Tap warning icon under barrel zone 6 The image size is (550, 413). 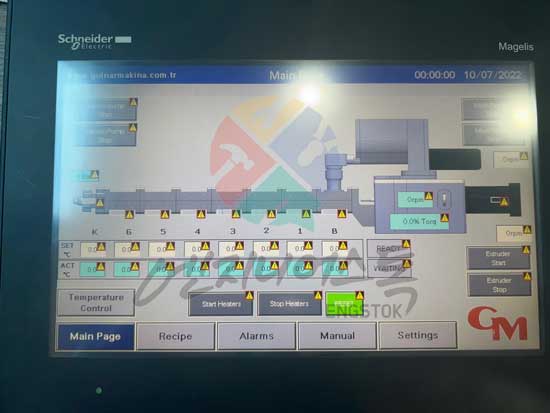(129, 214)
